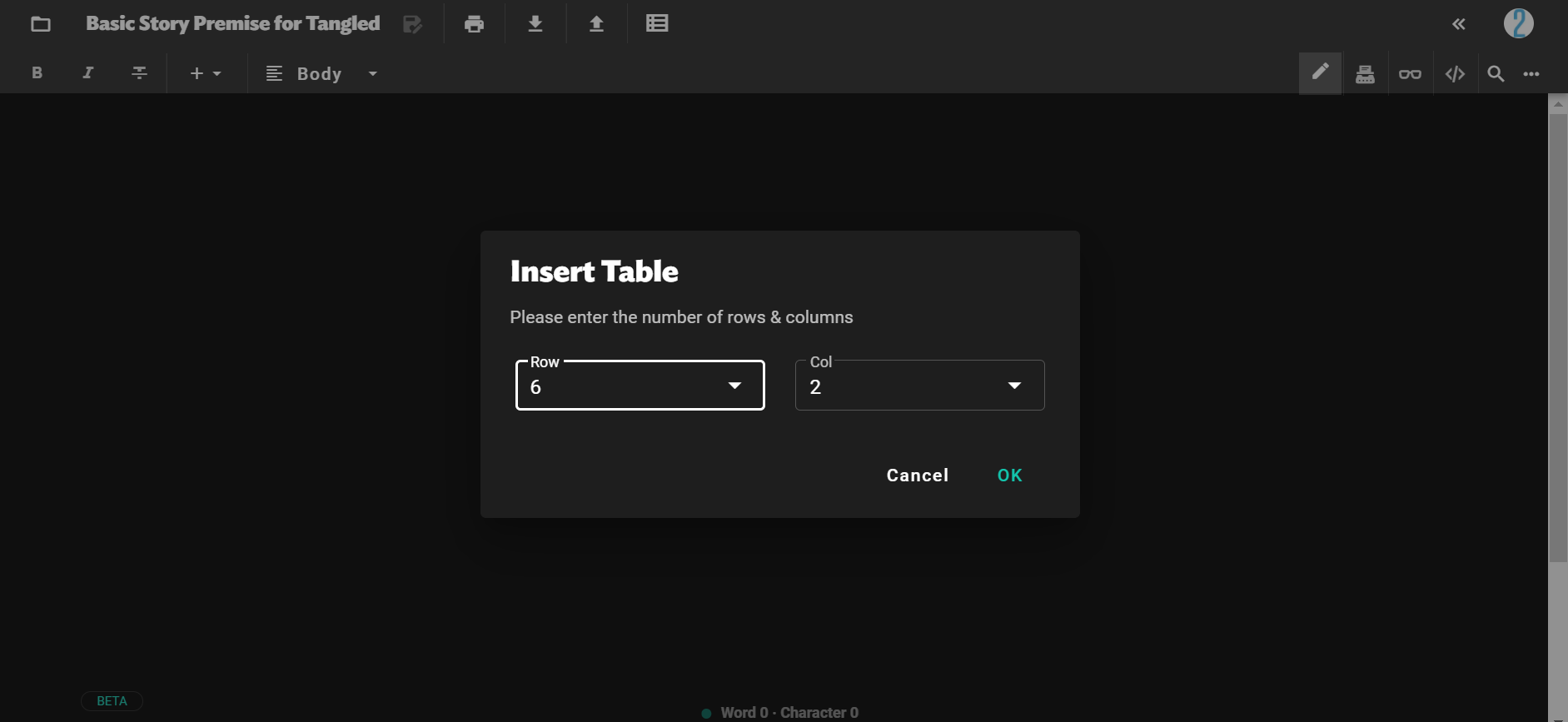Image resolution: width=1568 pixels, height=722 pixels.
Task: Open the source code view icon
Action: [1455, 74]
